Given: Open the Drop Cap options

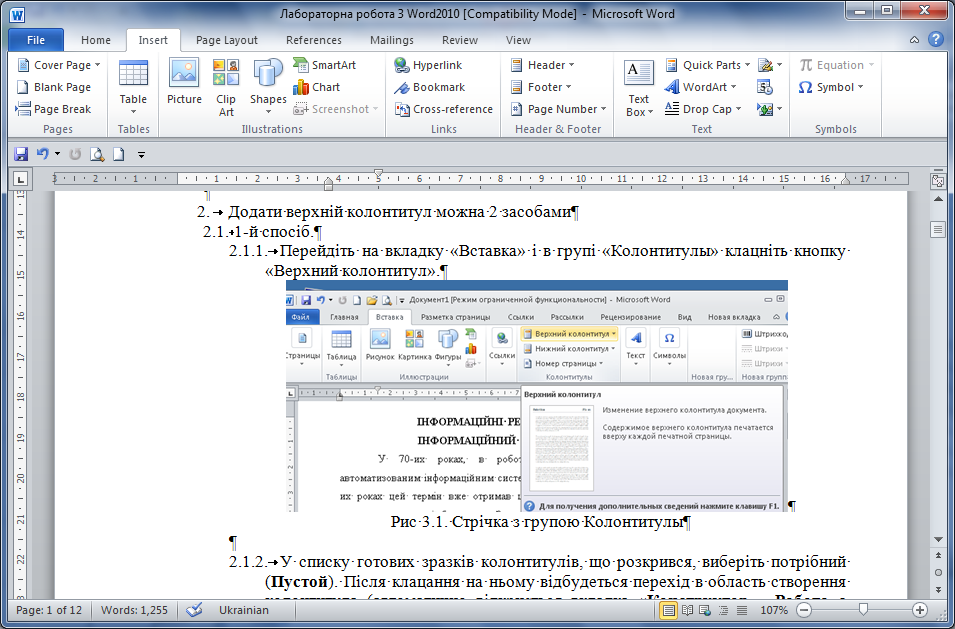Looking at the screenshot, I should (x=703, y=109).
